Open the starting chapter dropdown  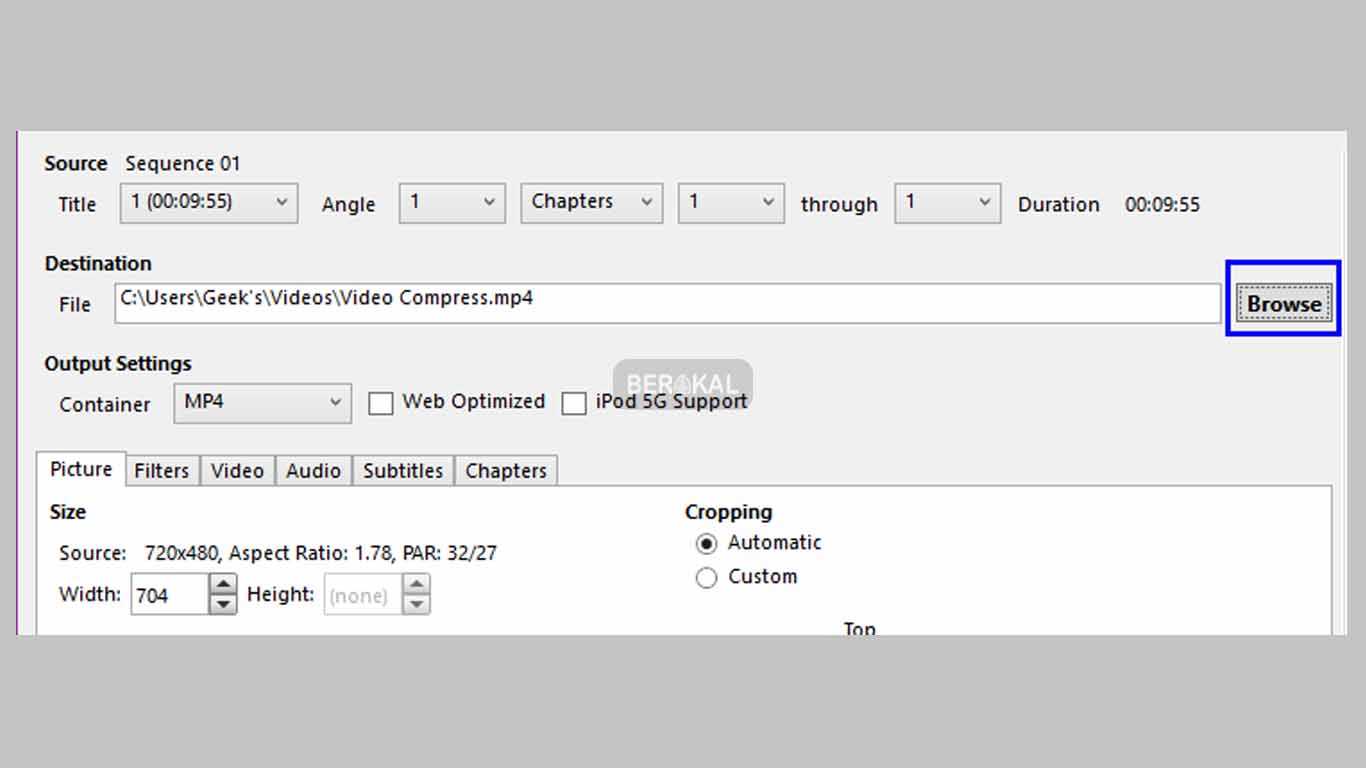coord(731,203)
